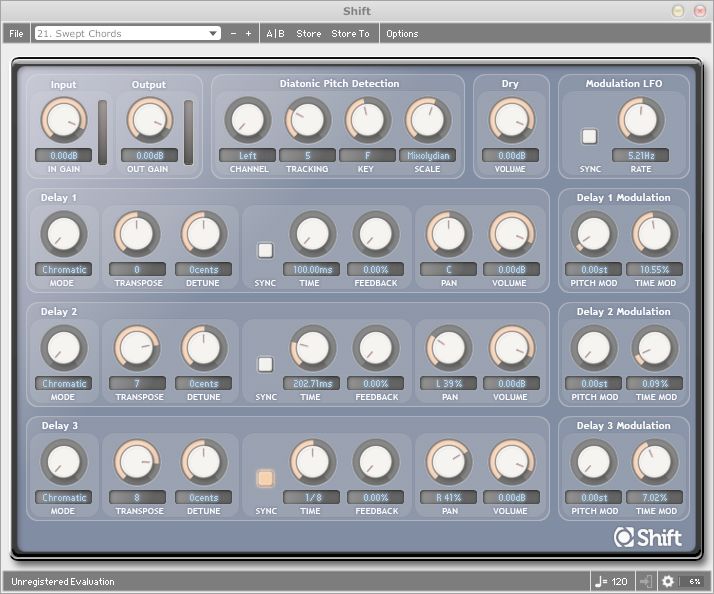This screenshot has height=594, width=714.
Task: Select previous preset with minus button
Action: [233, 34]
